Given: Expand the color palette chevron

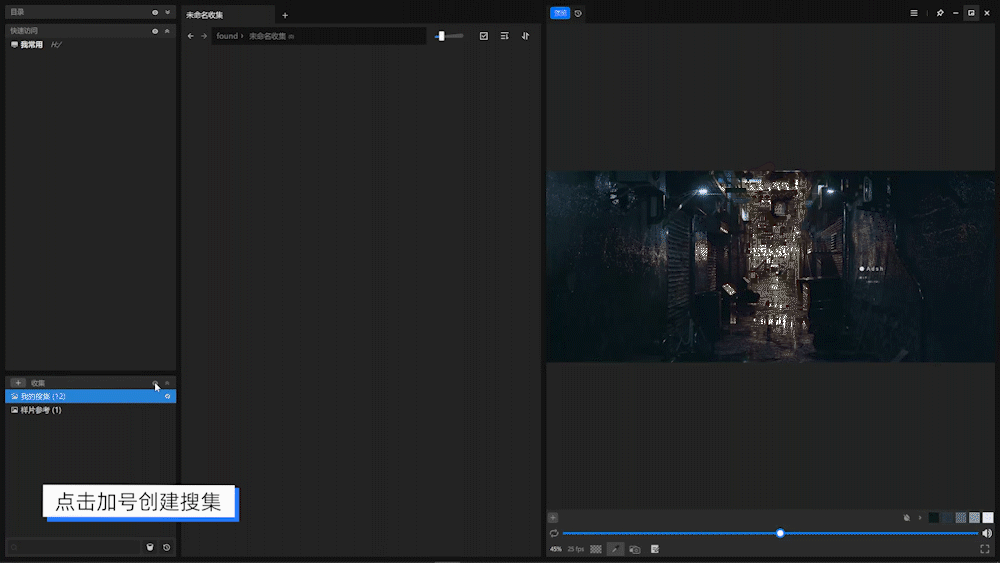Looking at the screenshot, I should [920, 518].
